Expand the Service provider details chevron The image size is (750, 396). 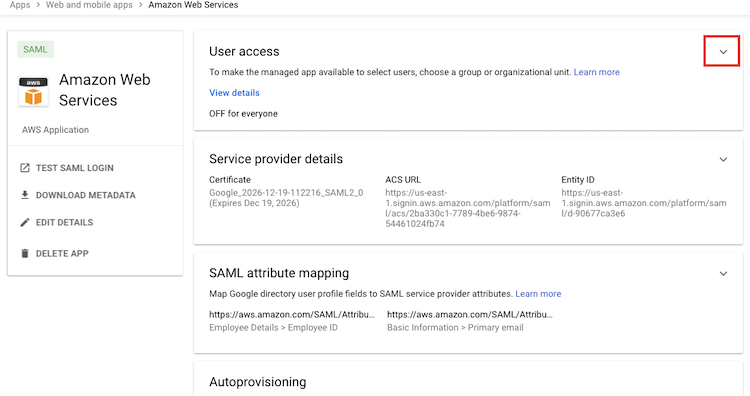click(723, 159)
